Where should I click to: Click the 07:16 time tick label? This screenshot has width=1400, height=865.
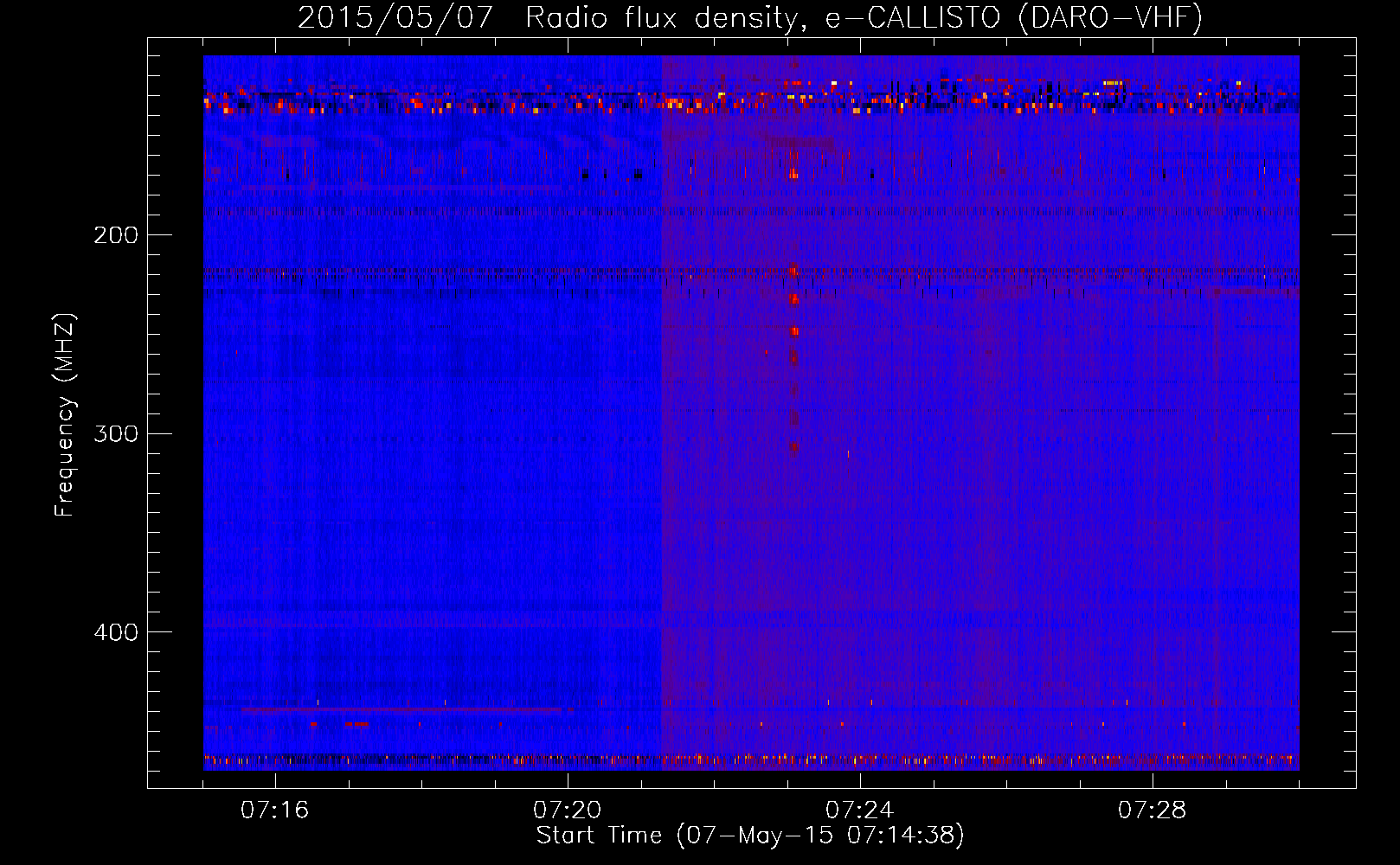point(275,811)
